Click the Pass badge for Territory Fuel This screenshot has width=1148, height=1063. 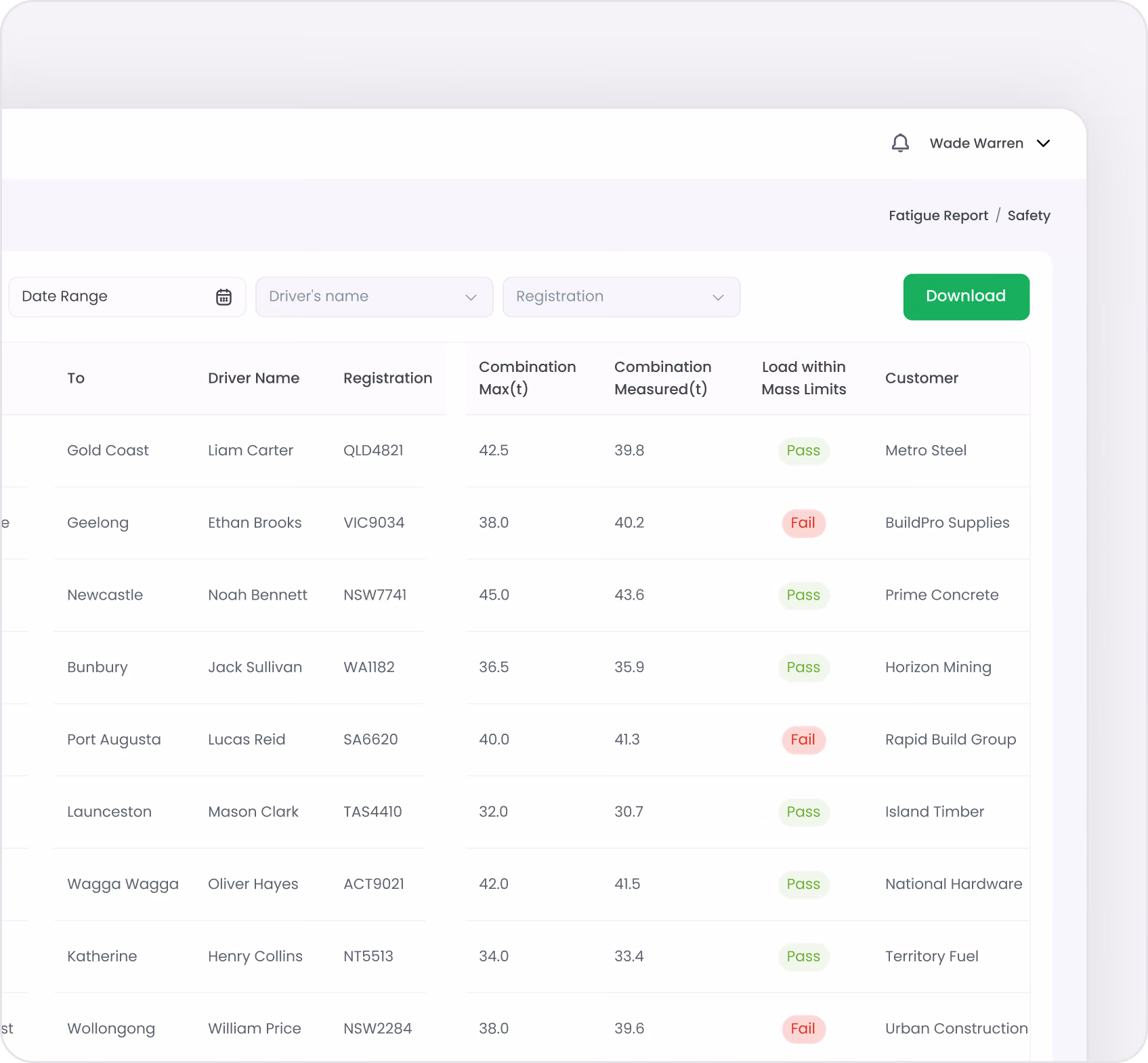[x=803, y=957]
